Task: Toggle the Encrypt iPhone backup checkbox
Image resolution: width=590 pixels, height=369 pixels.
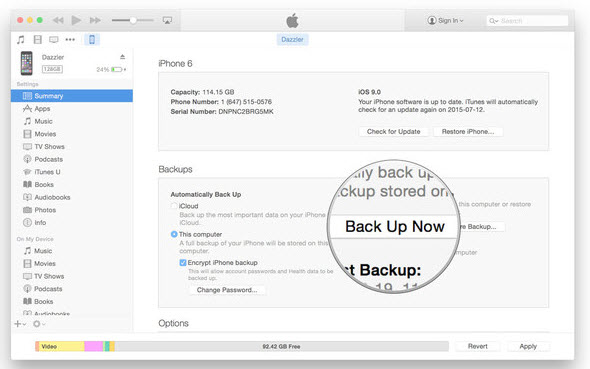Action: (183, 263)
